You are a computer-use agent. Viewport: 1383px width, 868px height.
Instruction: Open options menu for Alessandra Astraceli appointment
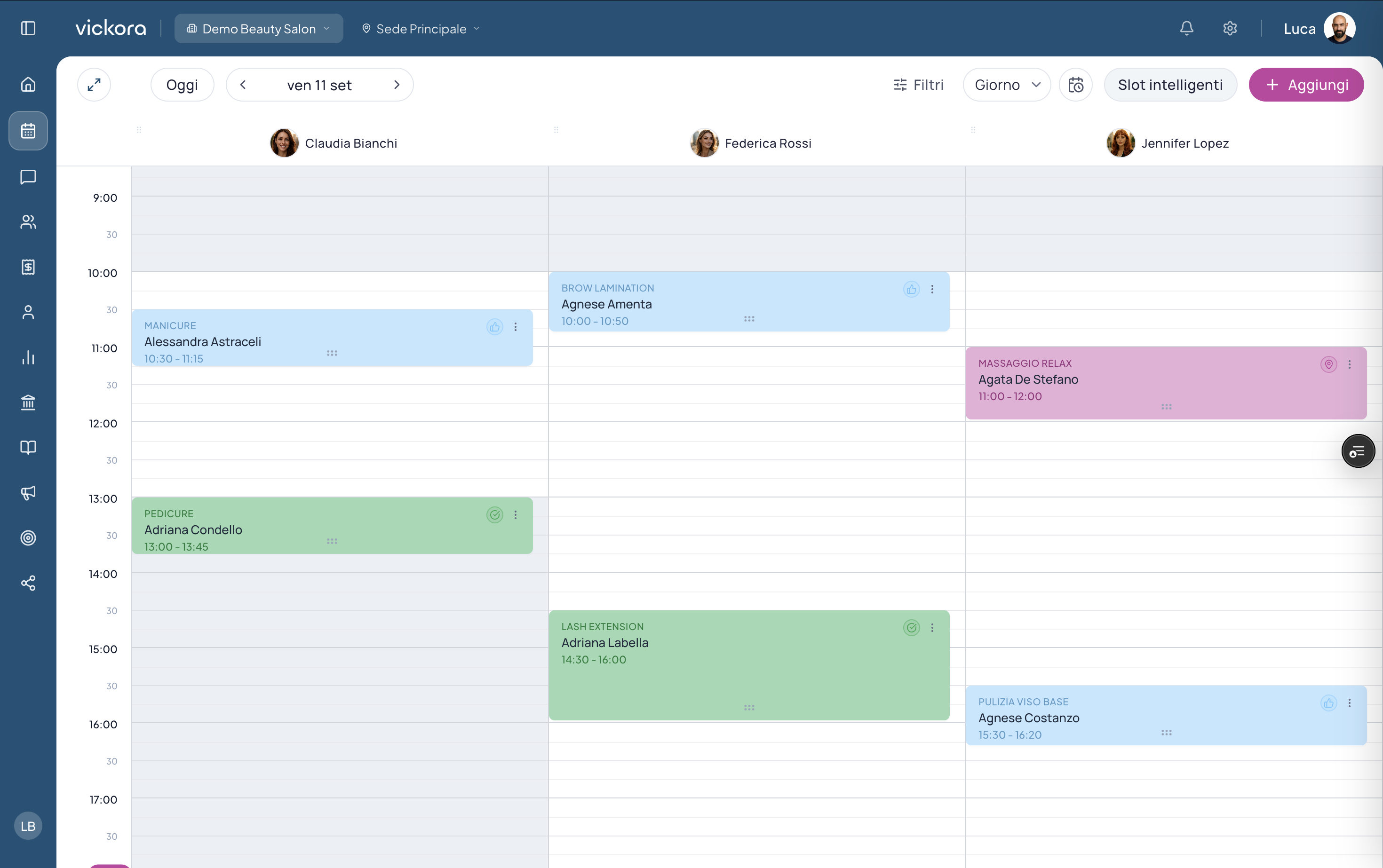click(x=516, y=327)
